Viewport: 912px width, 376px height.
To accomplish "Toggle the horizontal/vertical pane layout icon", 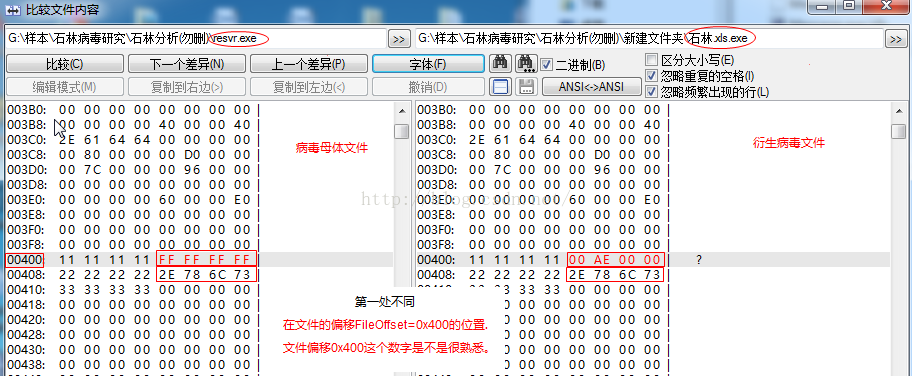I will (501, 87).
